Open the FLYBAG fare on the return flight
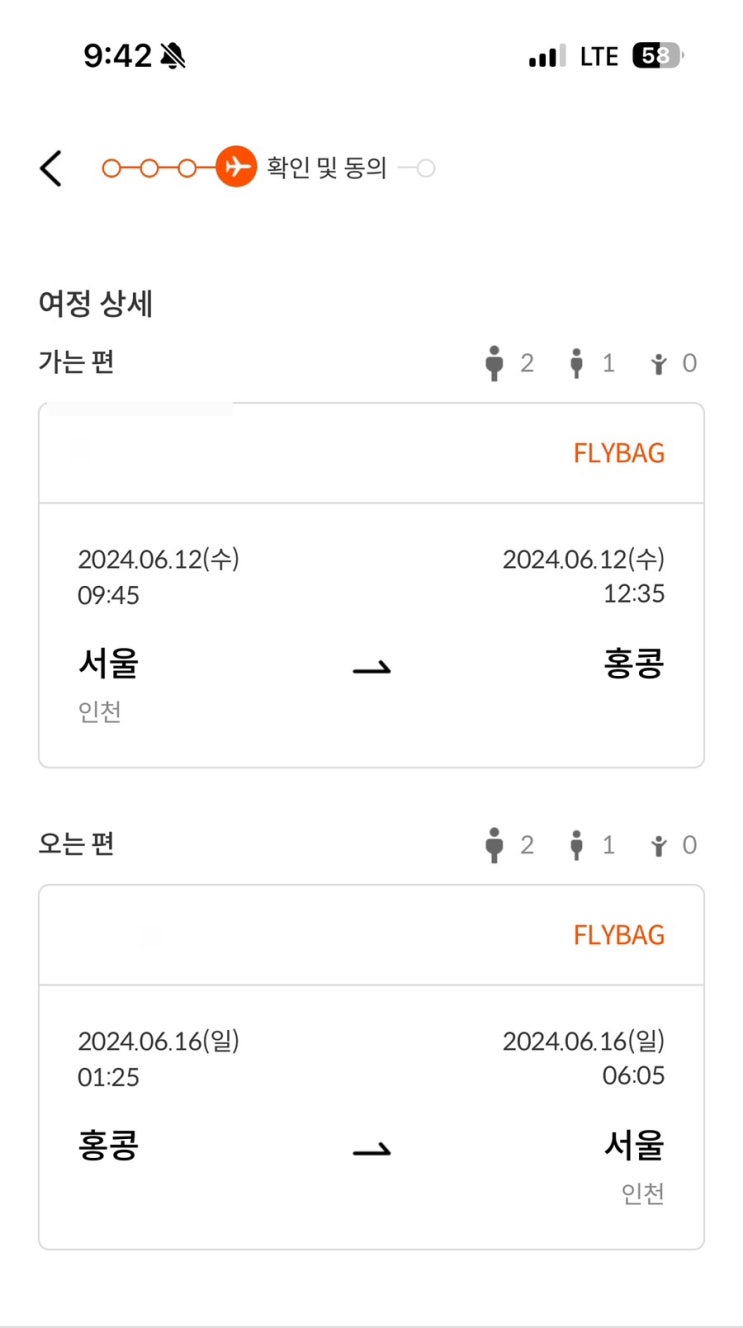The image size is (743, 1328). [x=618, y=935]
